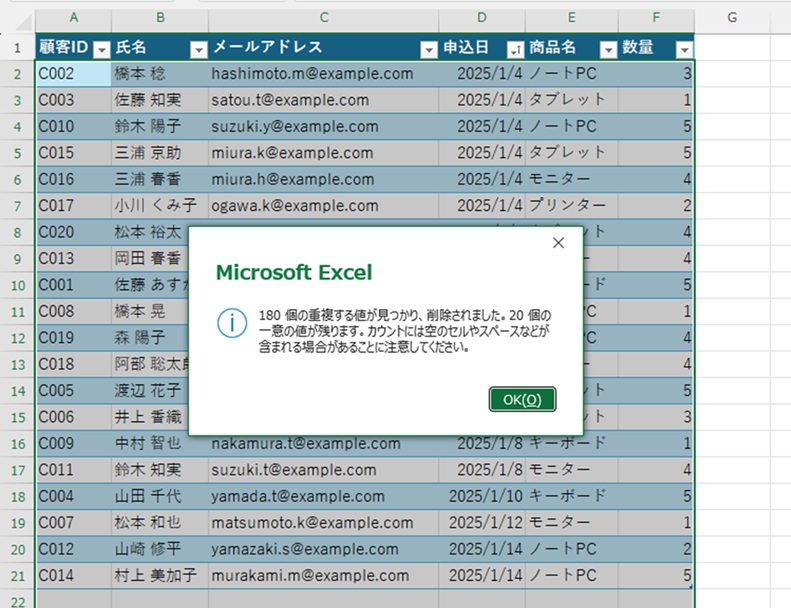Select column F header
Screen dimensions: 791x608
[656, 18]
